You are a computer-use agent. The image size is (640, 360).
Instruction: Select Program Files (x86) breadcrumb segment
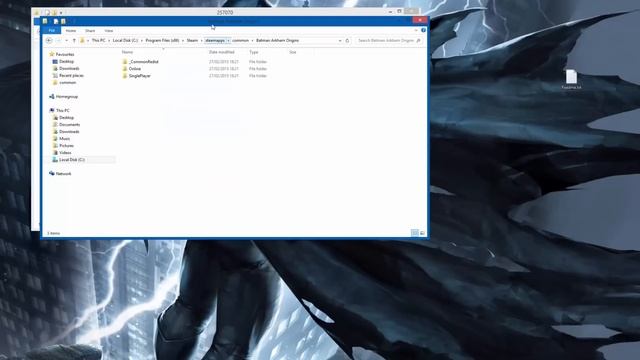[162, 40]
